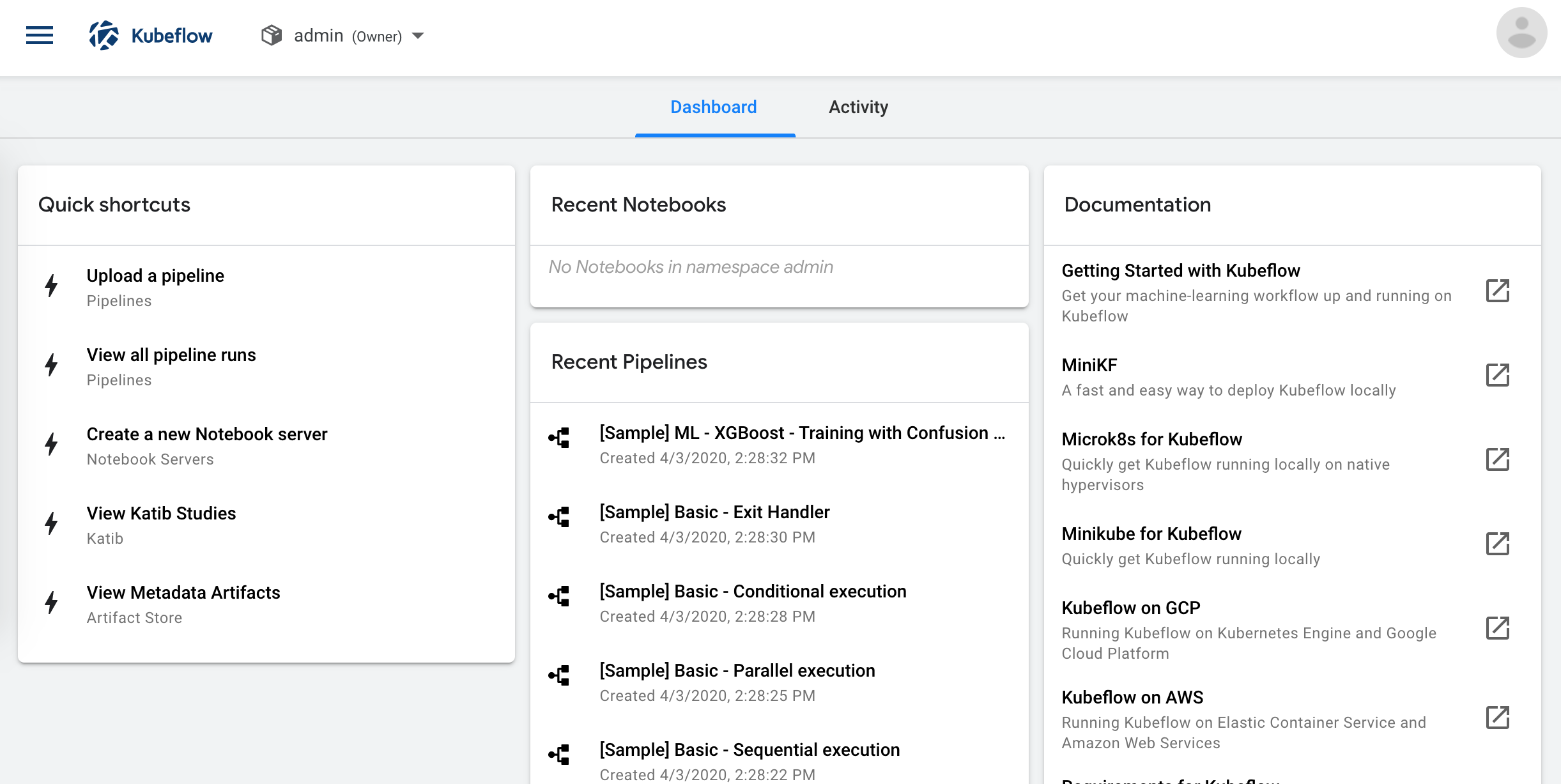Click pipeline icon for XGBoost Training sample
Image resolution: width=1561 pixels, height=784 pixels.
tap(559, 438)
